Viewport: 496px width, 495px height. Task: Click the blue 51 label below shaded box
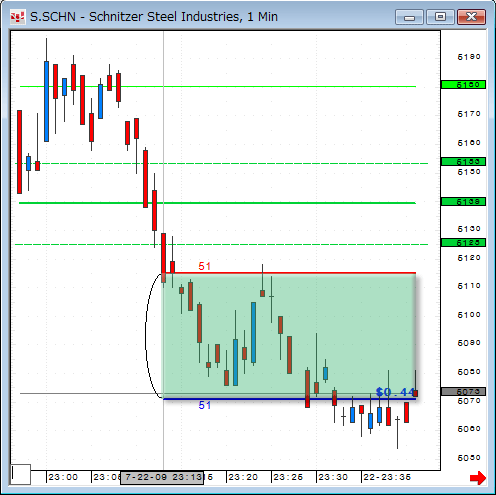[205, 405]
